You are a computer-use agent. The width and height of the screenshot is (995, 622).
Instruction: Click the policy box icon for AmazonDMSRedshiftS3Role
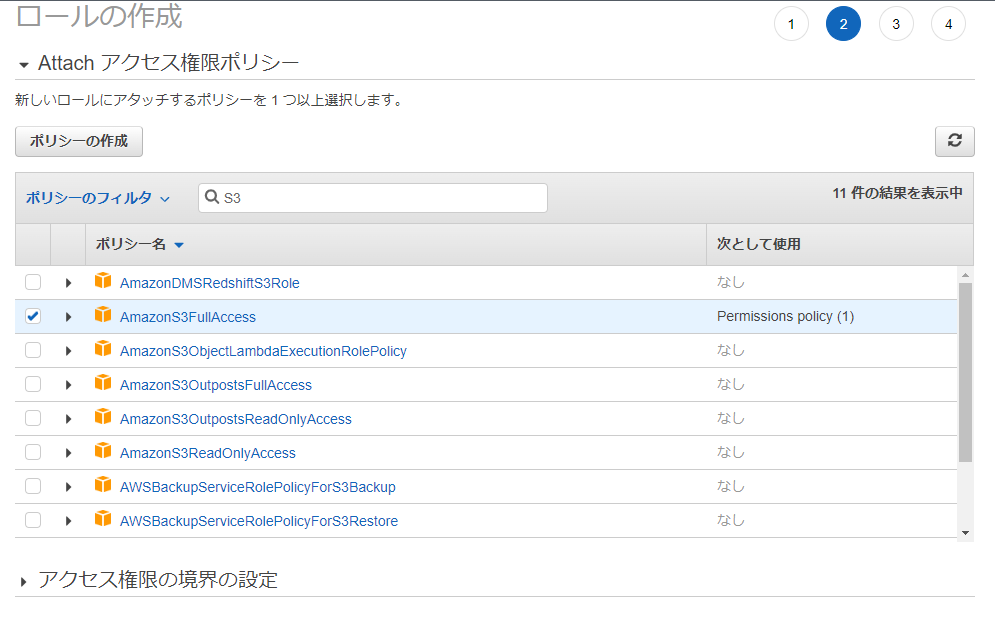click(x=103, y=281)
